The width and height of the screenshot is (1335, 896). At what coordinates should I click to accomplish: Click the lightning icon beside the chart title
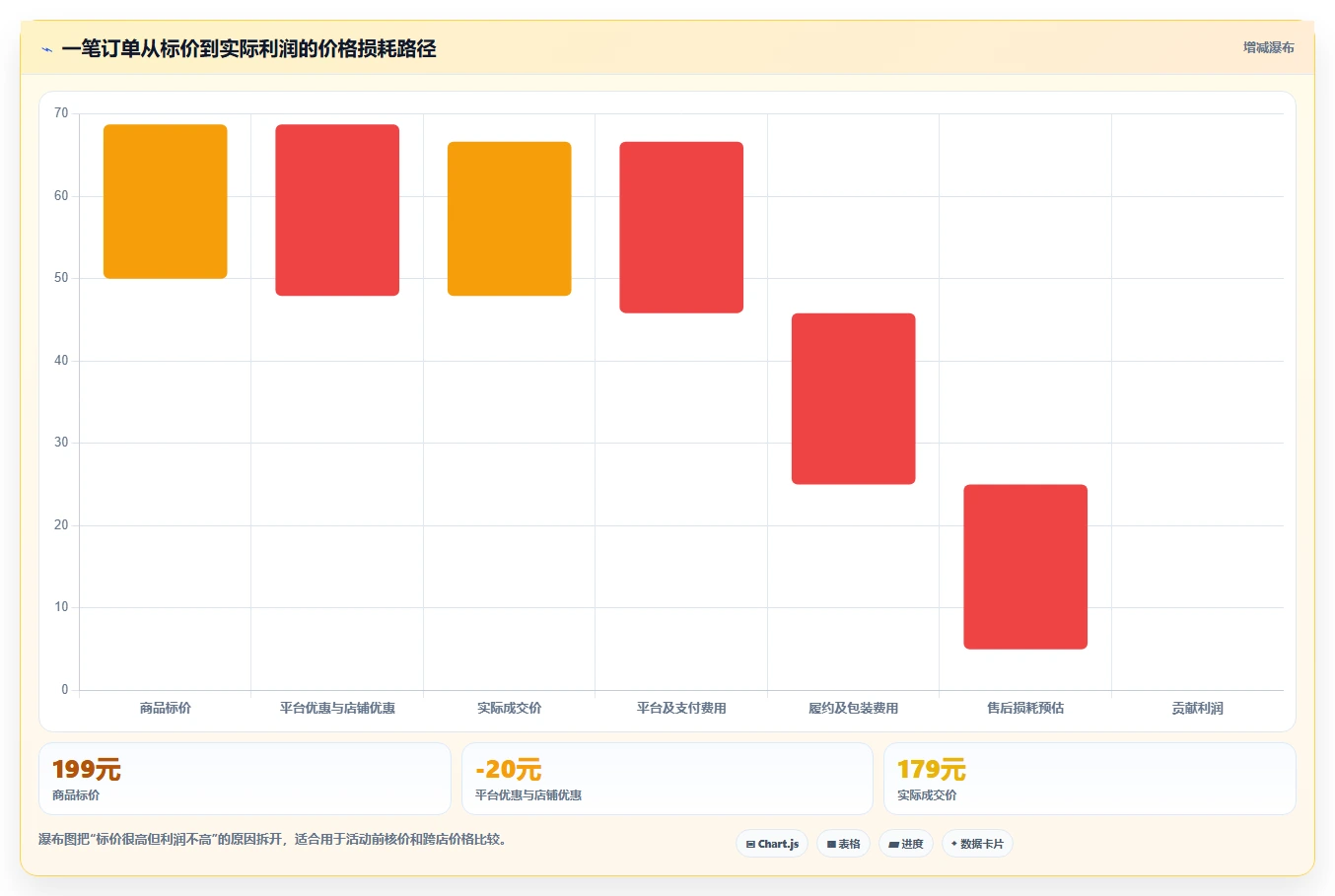pyautogui.click(x=46, y=49)
